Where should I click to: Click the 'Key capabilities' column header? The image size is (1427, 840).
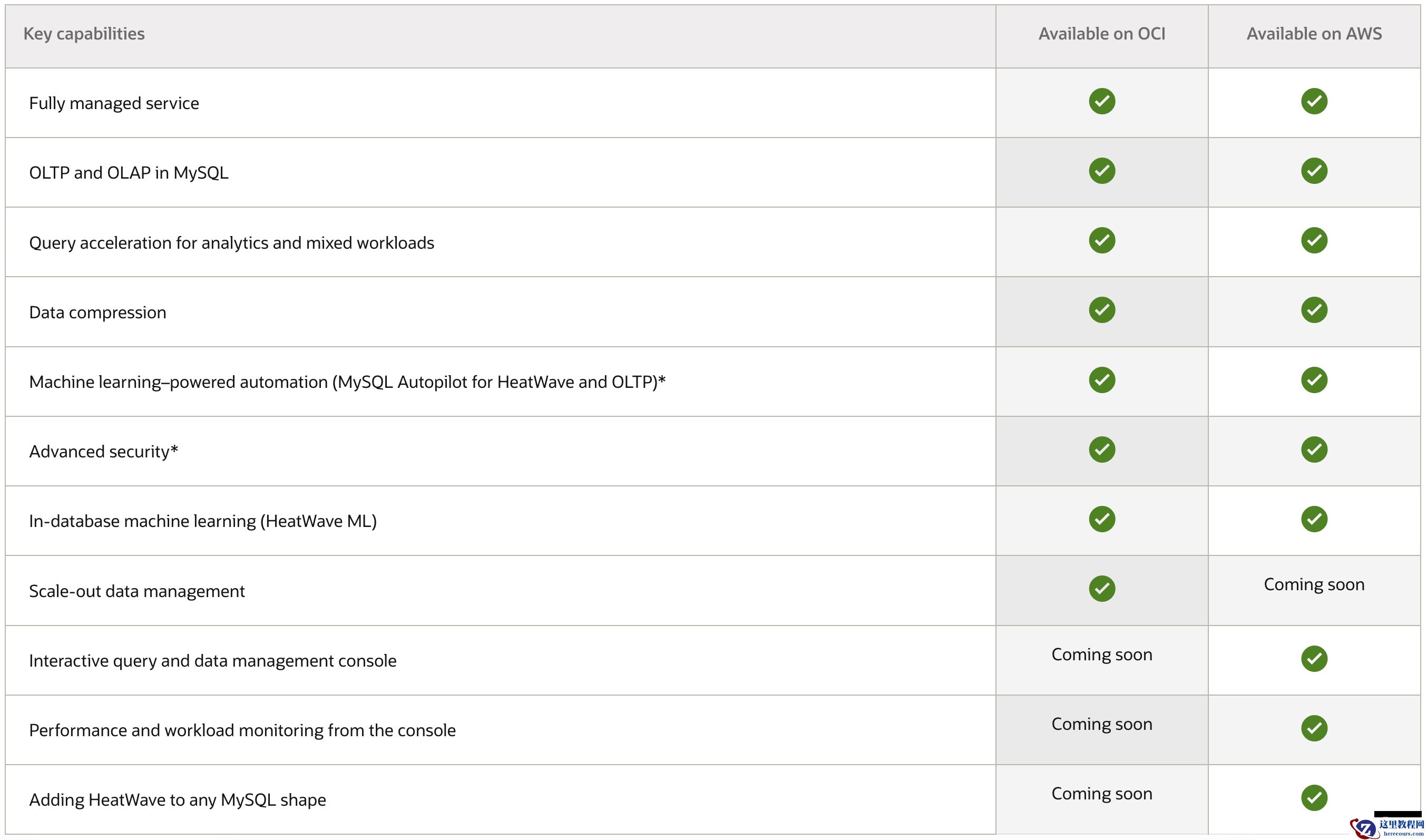(84, 34)
